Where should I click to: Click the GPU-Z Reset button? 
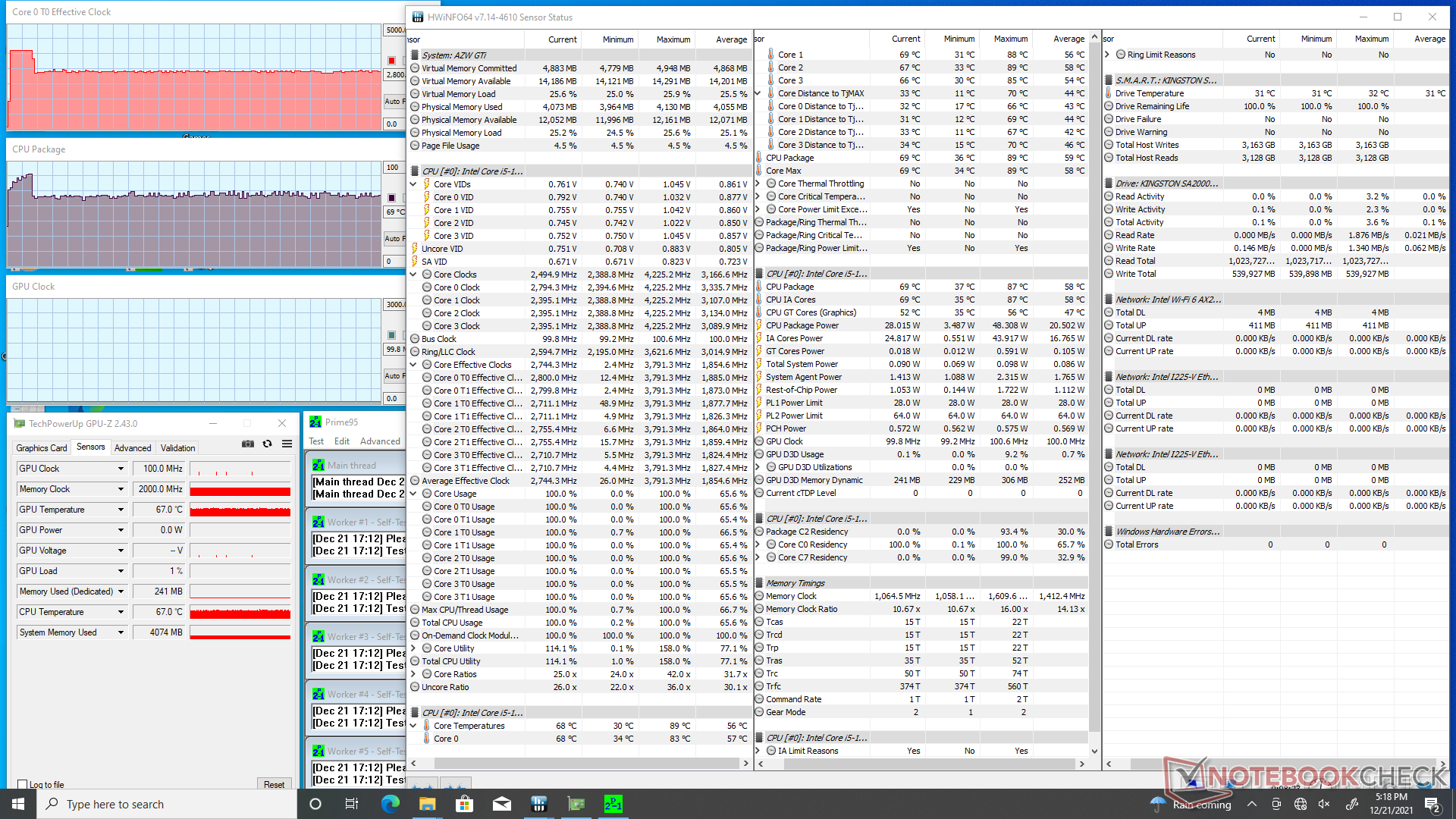274,785
